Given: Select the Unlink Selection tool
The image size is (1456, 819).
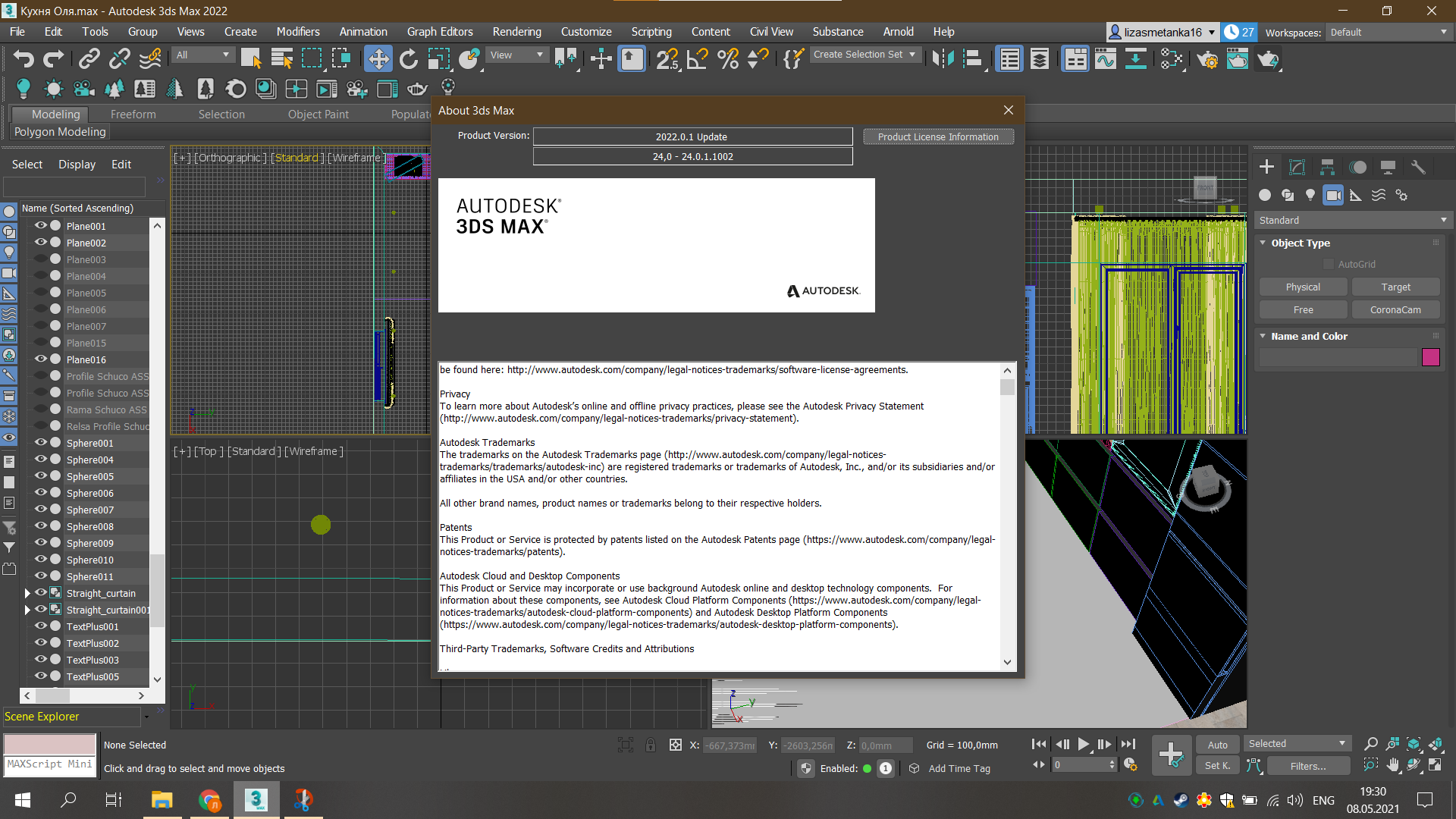Looking at the screenshot, I should (x=120, y=59).
